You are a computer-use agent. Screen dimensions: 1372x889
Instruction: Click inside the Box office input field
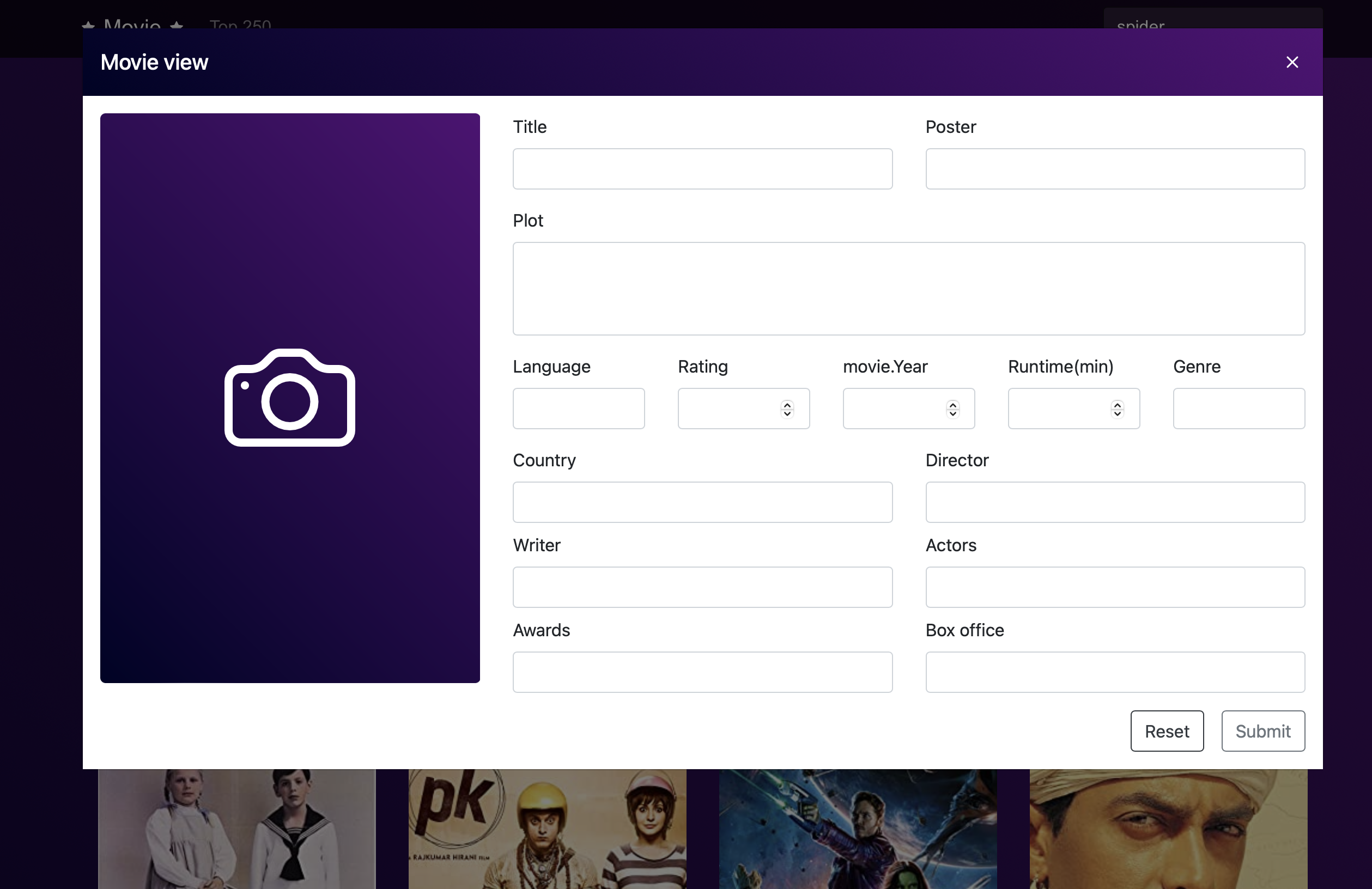tap(1114, 672)
